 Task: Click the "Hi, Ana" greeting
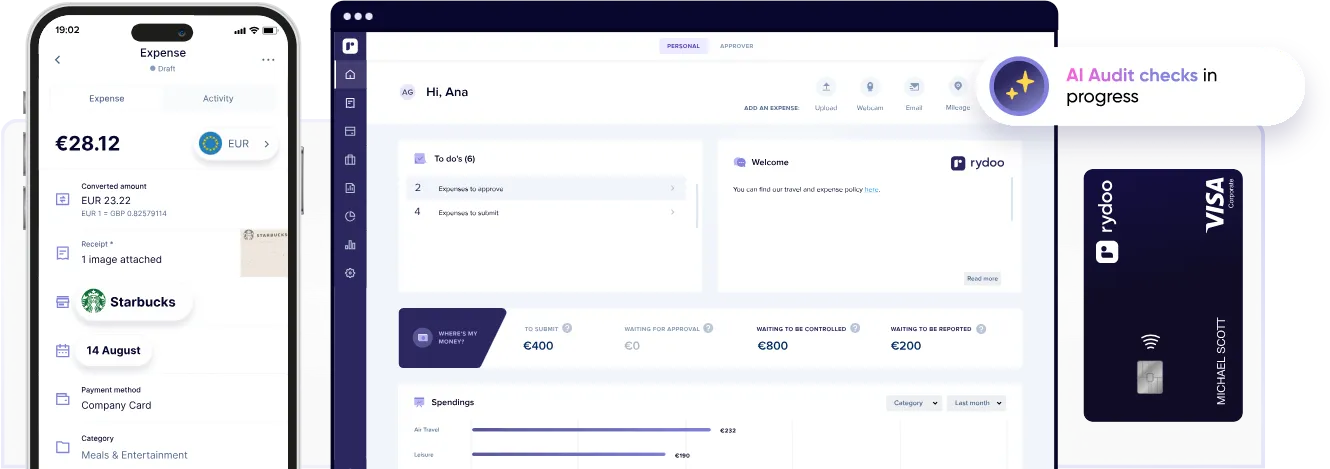447,92
